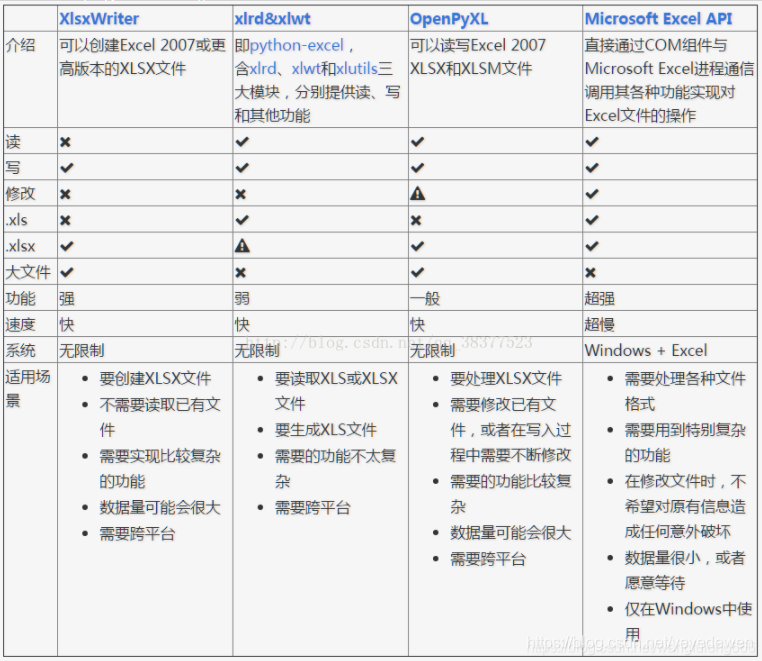Select the .xls row label
762x661 pixels.
click(x=17, y=221)
